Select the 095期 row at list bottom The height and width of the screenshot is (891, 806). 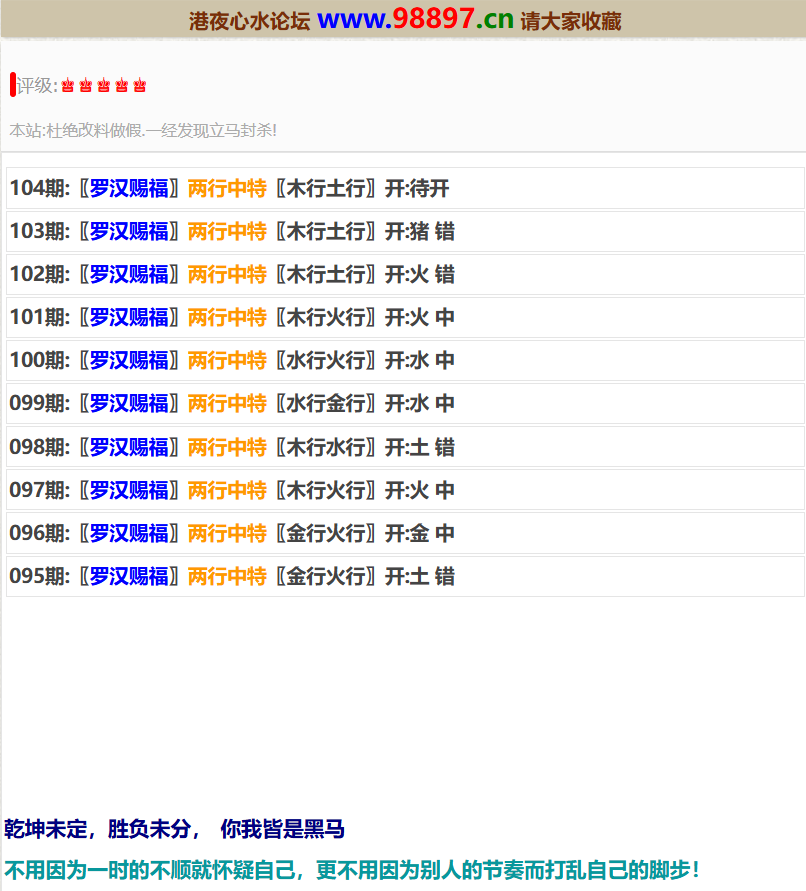pos(405,576)
